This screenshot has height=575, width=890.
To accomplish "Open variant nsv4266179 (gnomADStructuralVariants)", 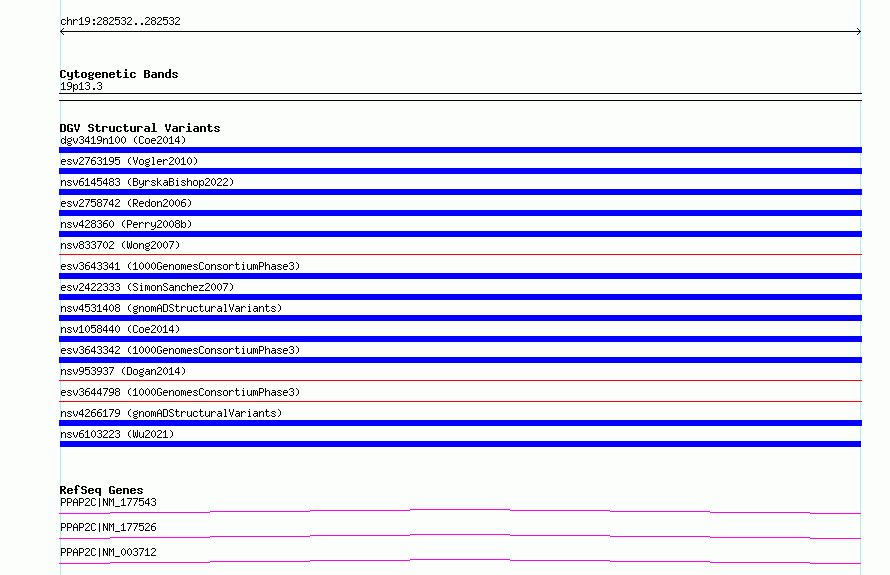I will (171, 413).
